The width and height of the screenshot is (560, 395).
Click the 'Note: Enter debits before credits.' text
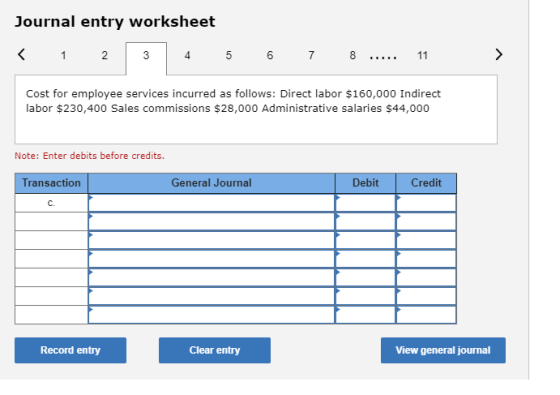point(90,156)
